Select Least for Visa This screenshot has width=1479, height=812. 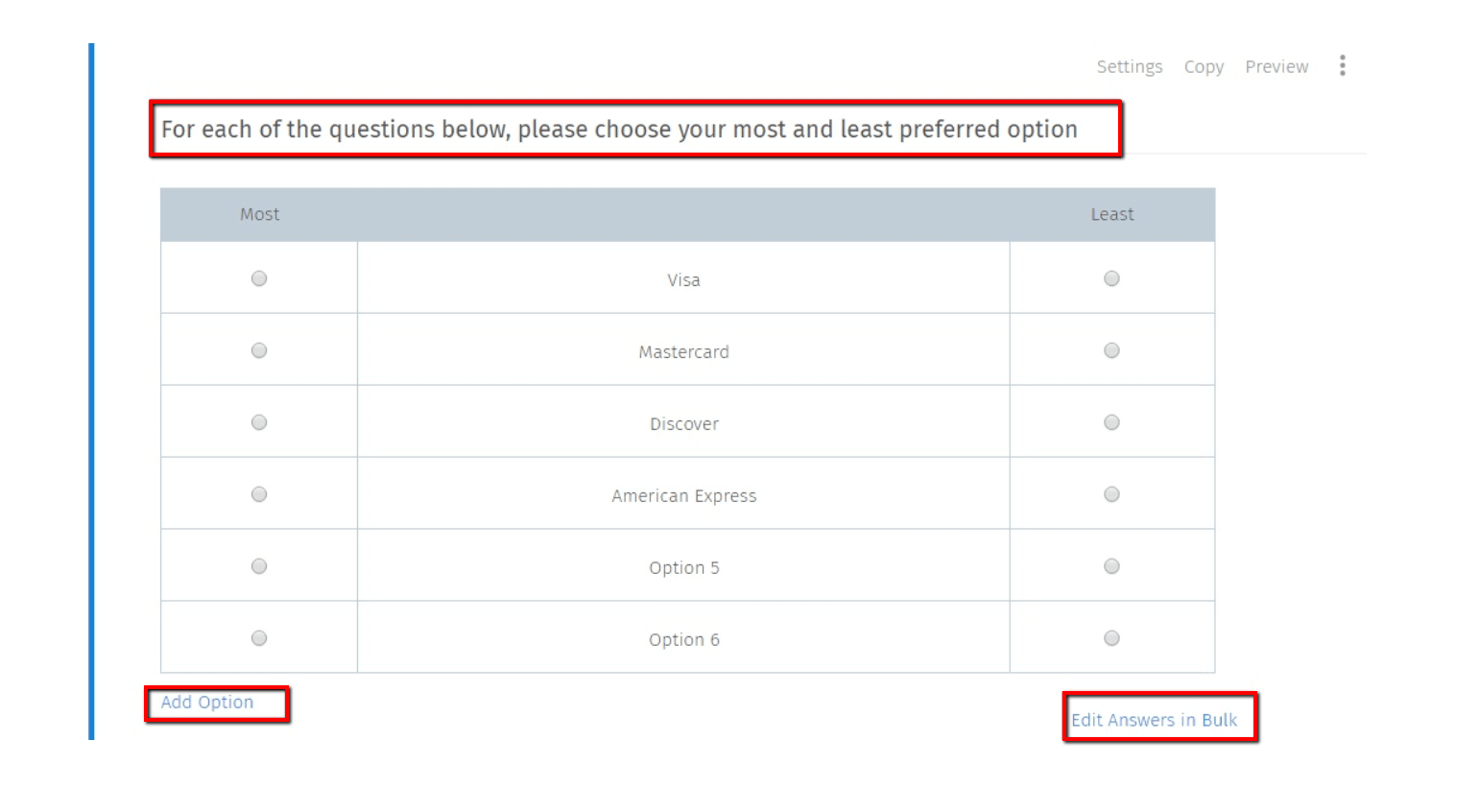point(1111,278)
